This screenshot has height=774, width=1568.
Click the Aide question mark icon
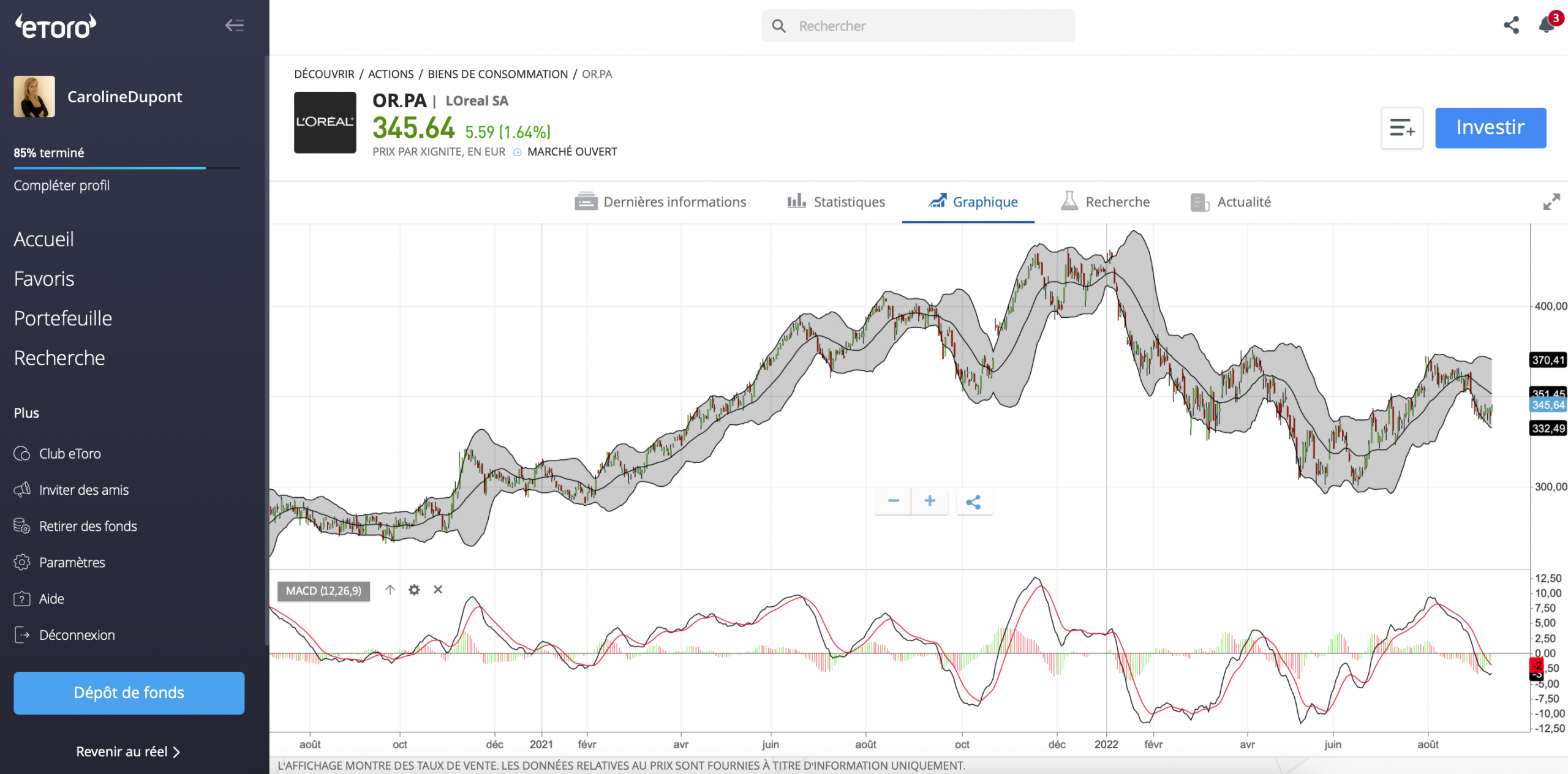tap(22, 599)
